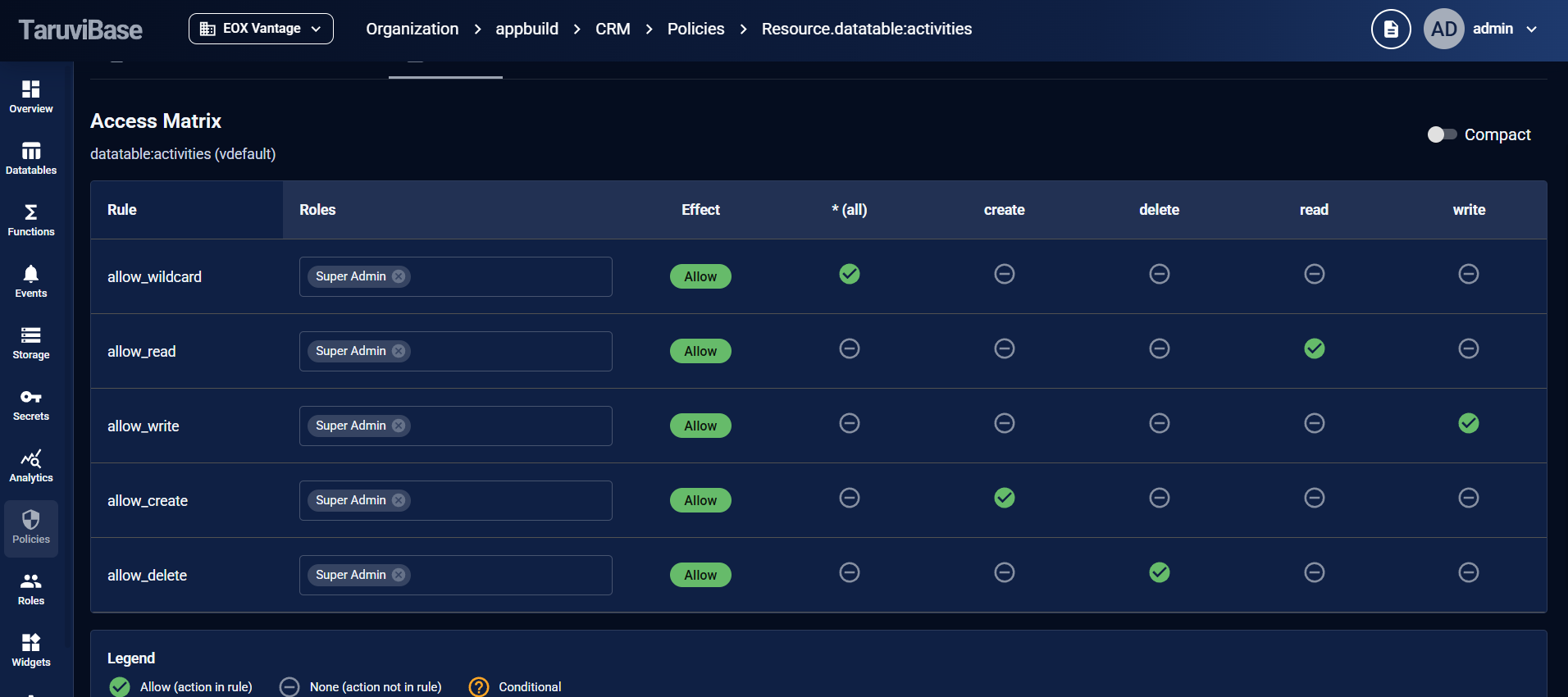1568x697 pixels.
Task: Toggle the Compact view switch
Action: coord(1442,134)
